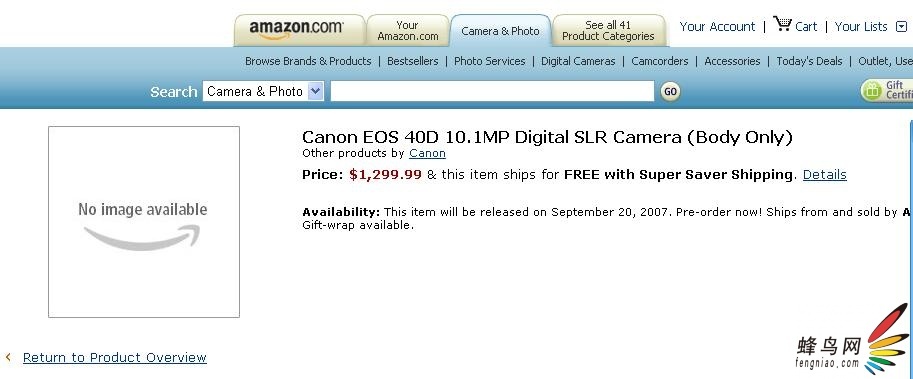This screenshot has height=379, width=913.
Task: Open Digital Cameras section
Action: (x=578, y=61)
